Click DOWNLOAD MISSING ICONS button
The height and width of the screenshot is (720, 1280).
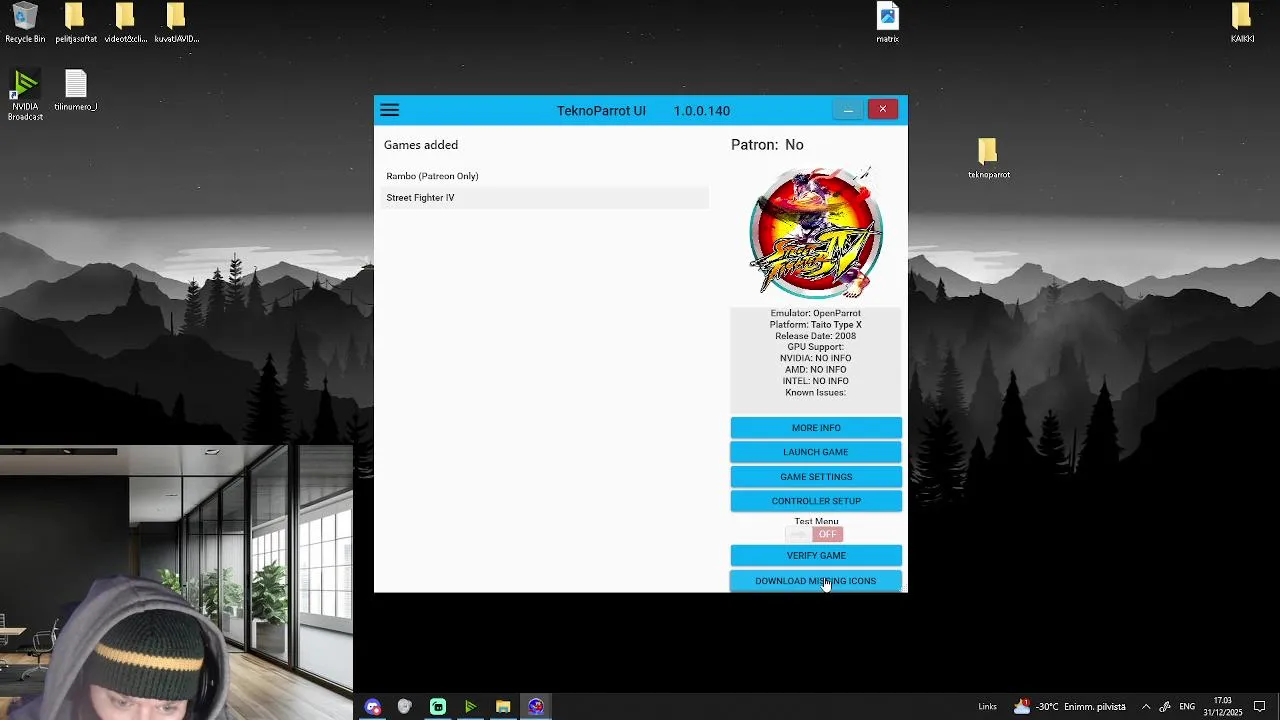pyautogui.click(x=816, y=581)
